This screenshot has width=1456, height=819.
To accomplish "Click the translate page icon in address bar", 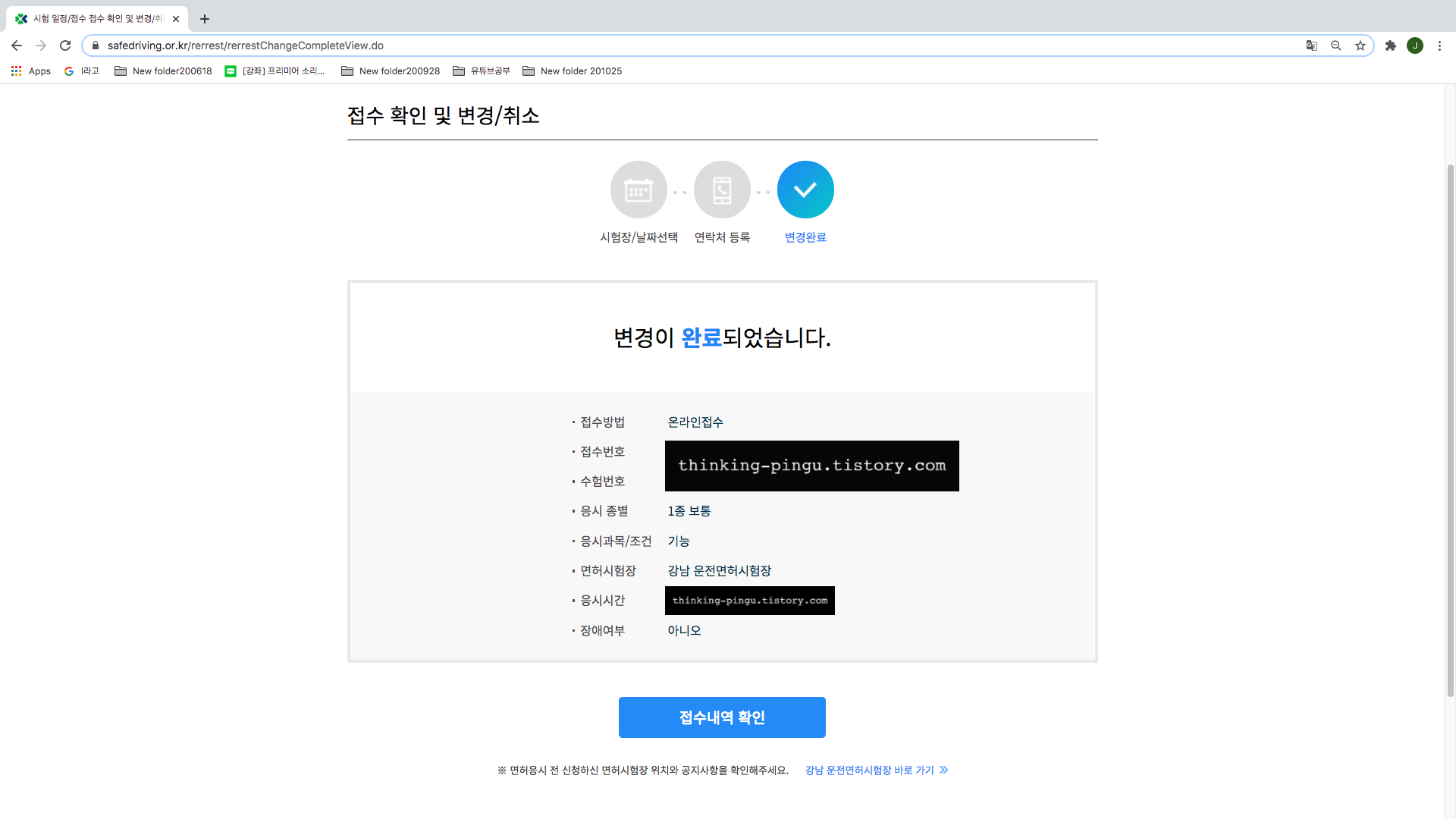I will coord(1311,45).
